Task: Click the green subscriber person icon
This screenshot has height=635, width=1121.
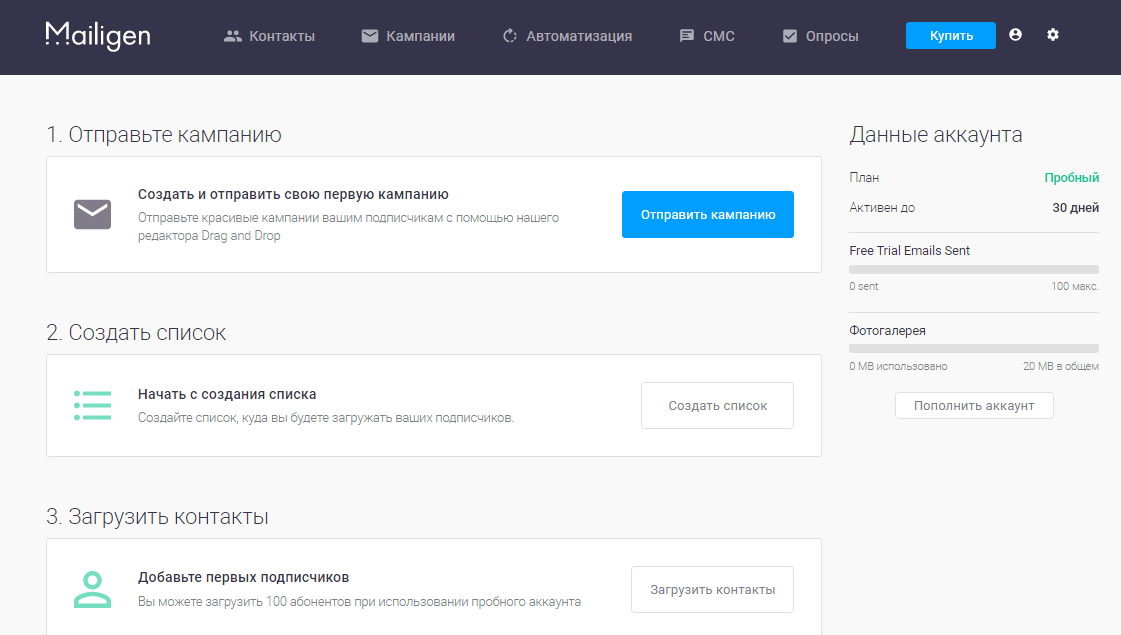Action: click(92, 589)
